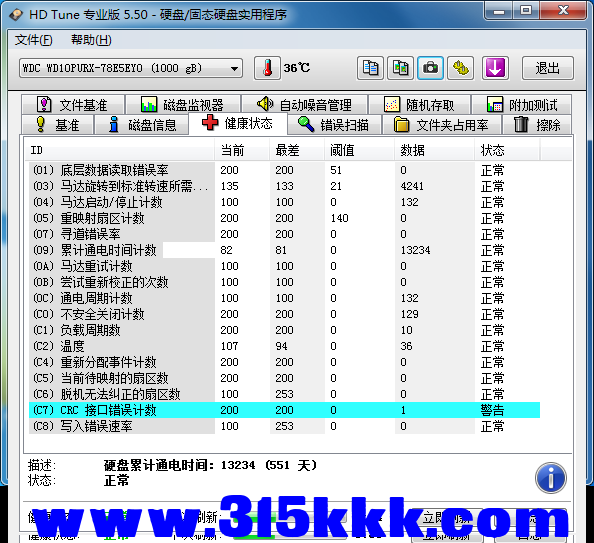The width and height of the screenshot is (594, 543).
Task: Open the 文件(F) menu
Action: click(x=33, y=39)
